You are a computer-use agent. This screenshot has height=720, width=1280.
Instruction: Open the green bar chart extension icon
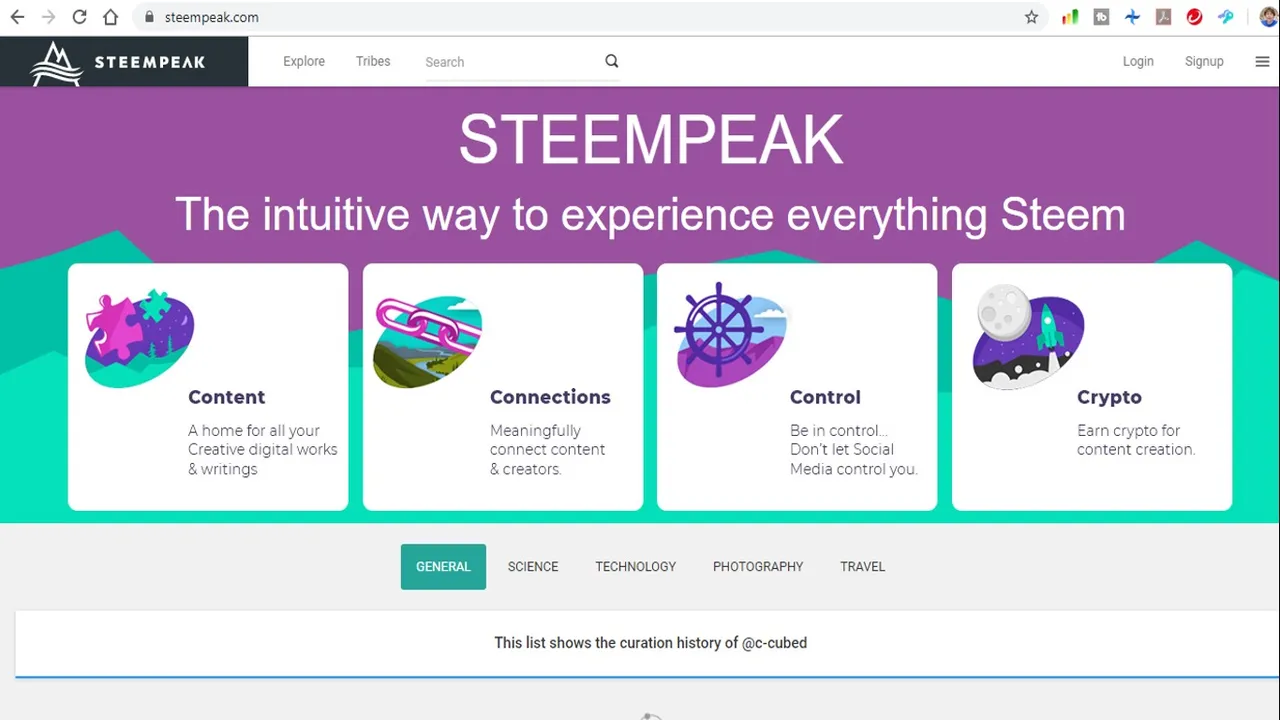click(1070, 17)
